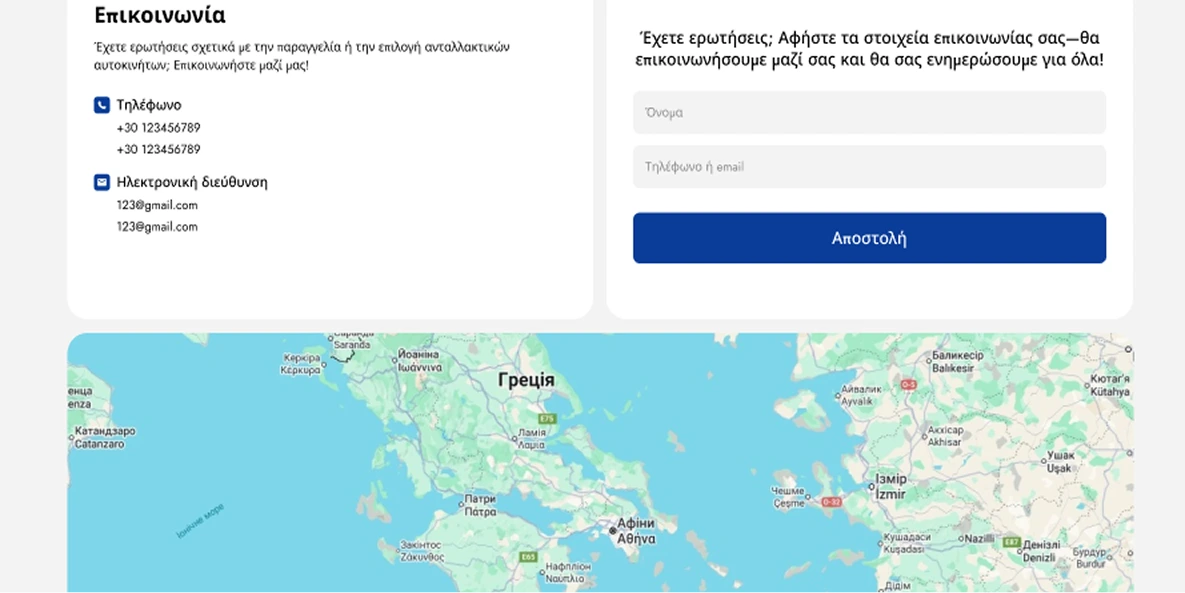Click the E75 highway shield on map

tap(546, 418)
